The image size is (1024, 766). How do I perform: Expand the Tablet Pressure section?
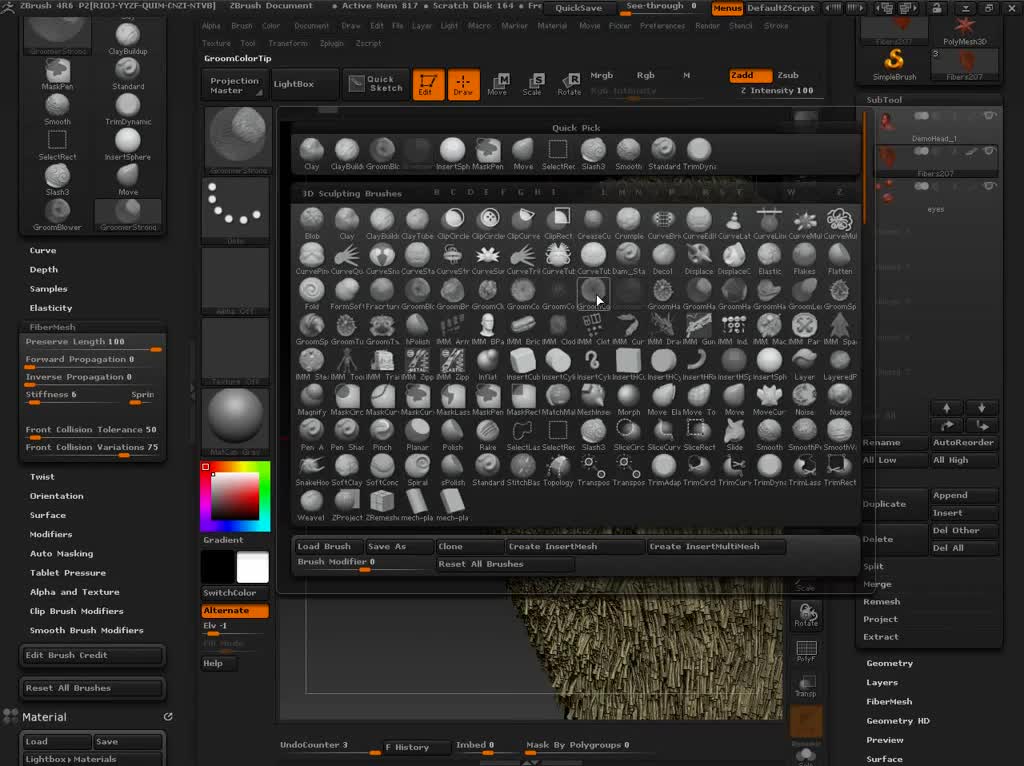click(x=68, y=573)
